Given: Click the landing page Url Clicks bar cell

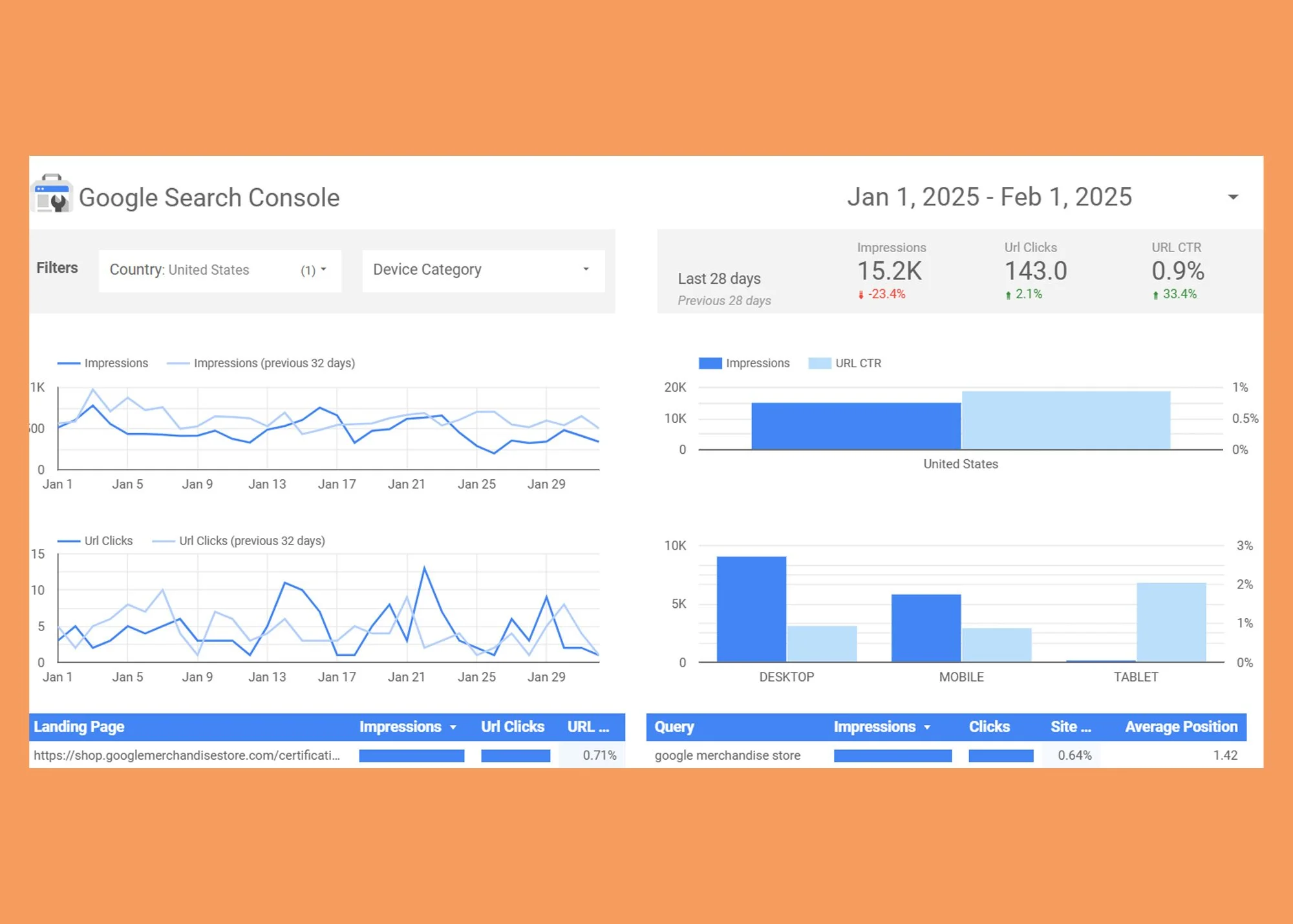Looking at the screenshot, I should pos(515,756).
